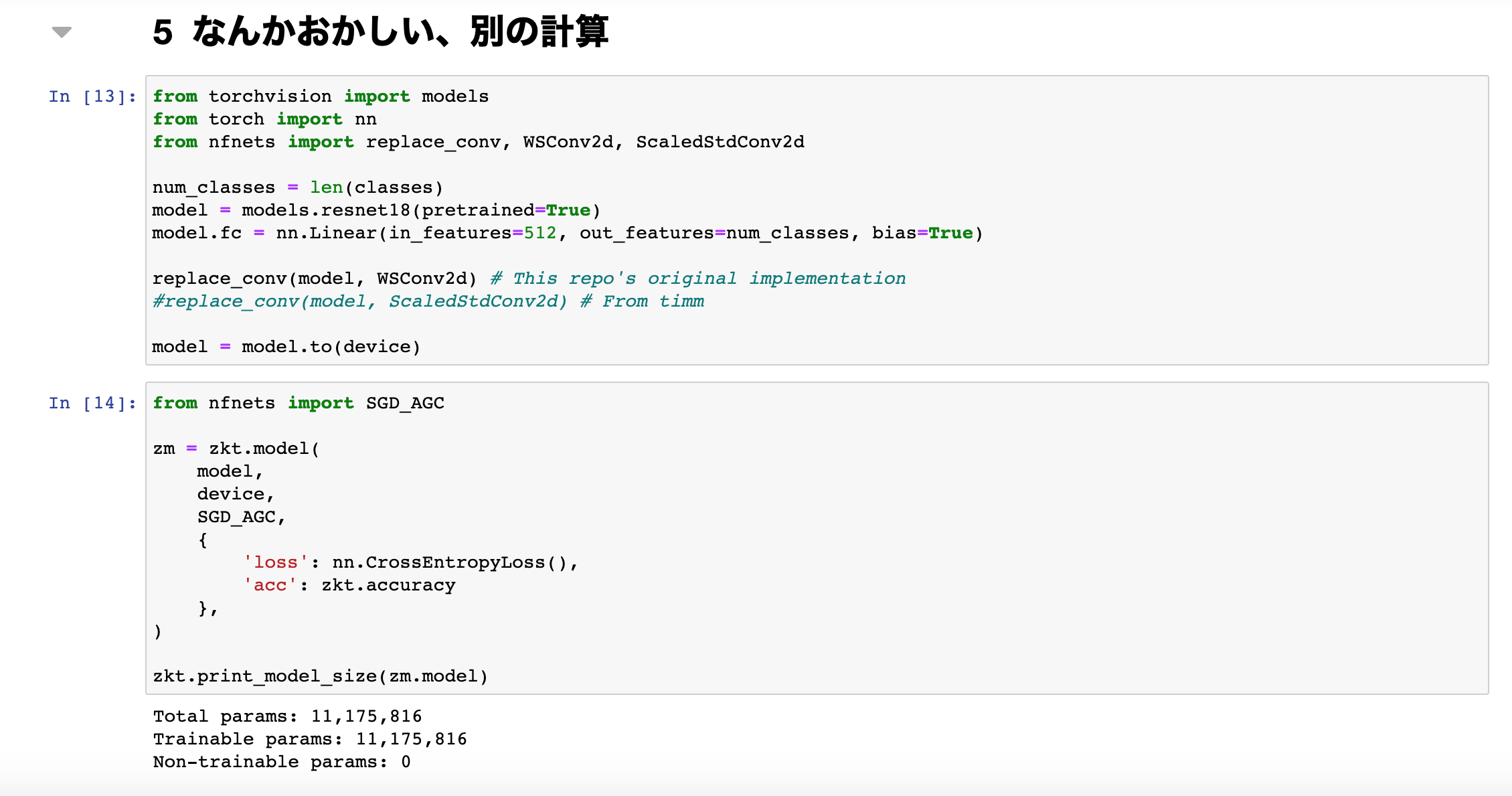The height and width of the screenshot is (796, 1512).
Task: Click line importing replace_conv, WSConv2d, ScaledStdConv2d
Action: point(479,142)
